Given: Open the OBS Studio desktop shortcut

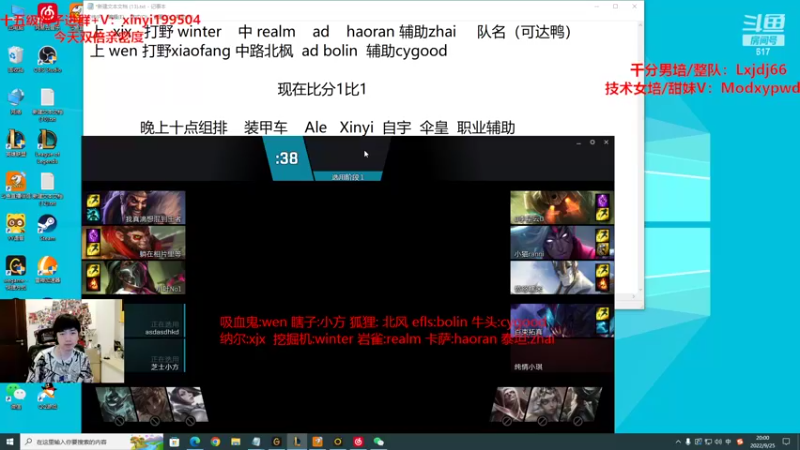Looking at the screenshot, I should pos(47,59).
